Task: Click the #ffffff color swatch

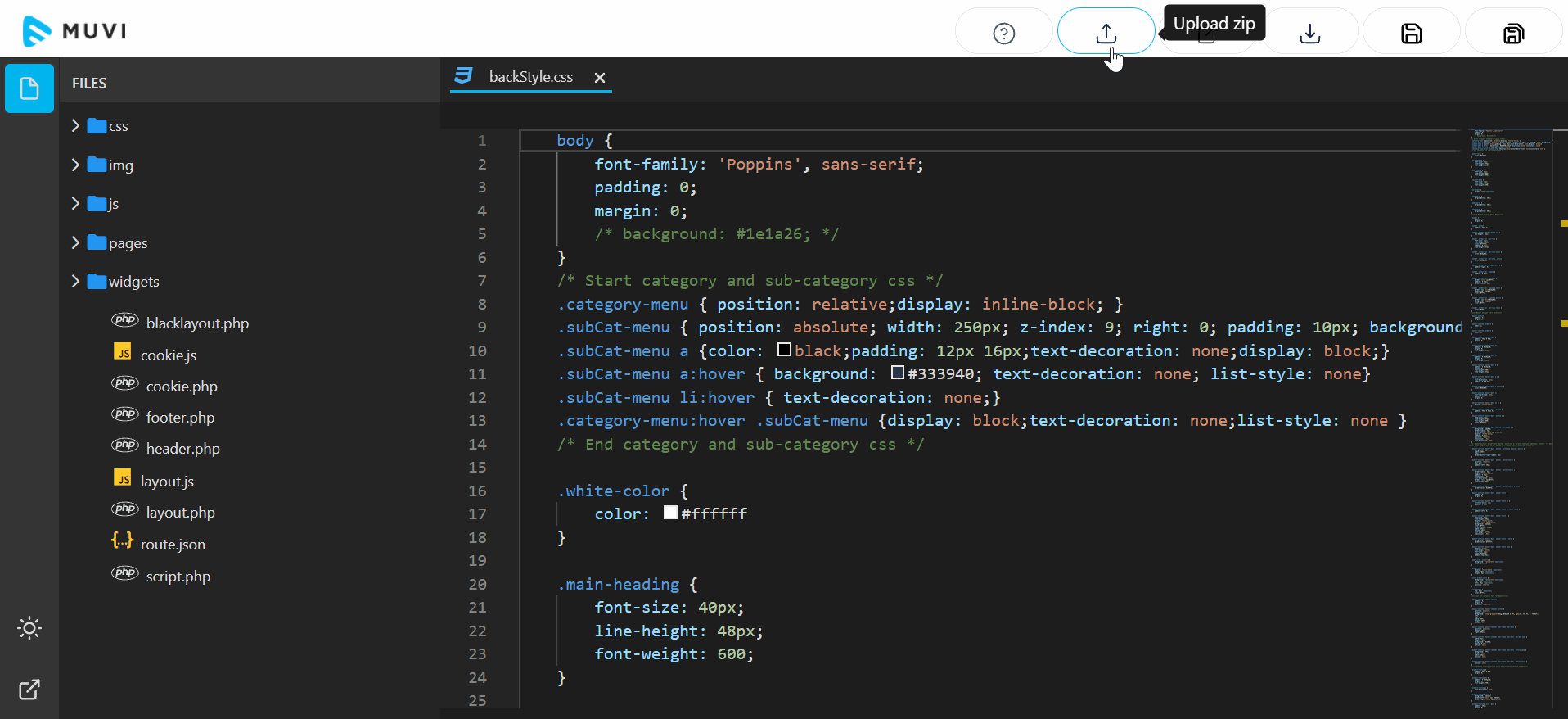Action: (670, 513)
